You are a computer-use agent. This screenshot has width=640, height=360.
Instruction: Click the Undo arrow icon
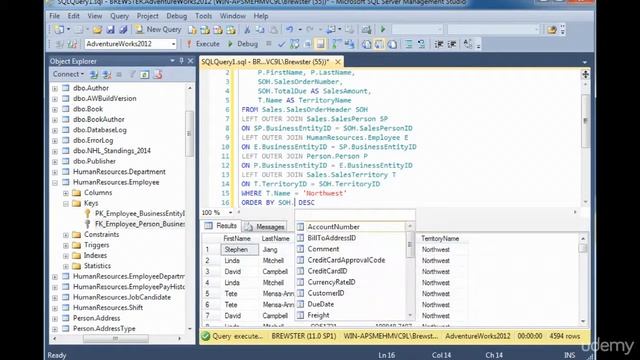click(x=289, y=29)
